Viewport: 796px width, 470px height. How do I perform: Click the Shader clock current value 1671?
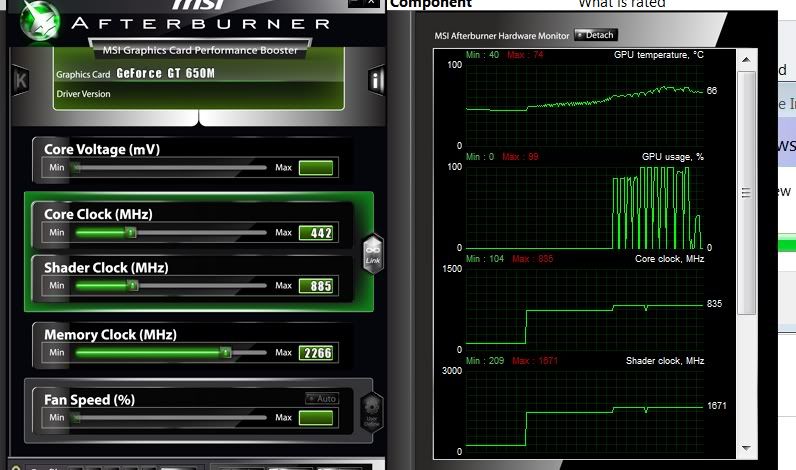[x=717, y=406]
